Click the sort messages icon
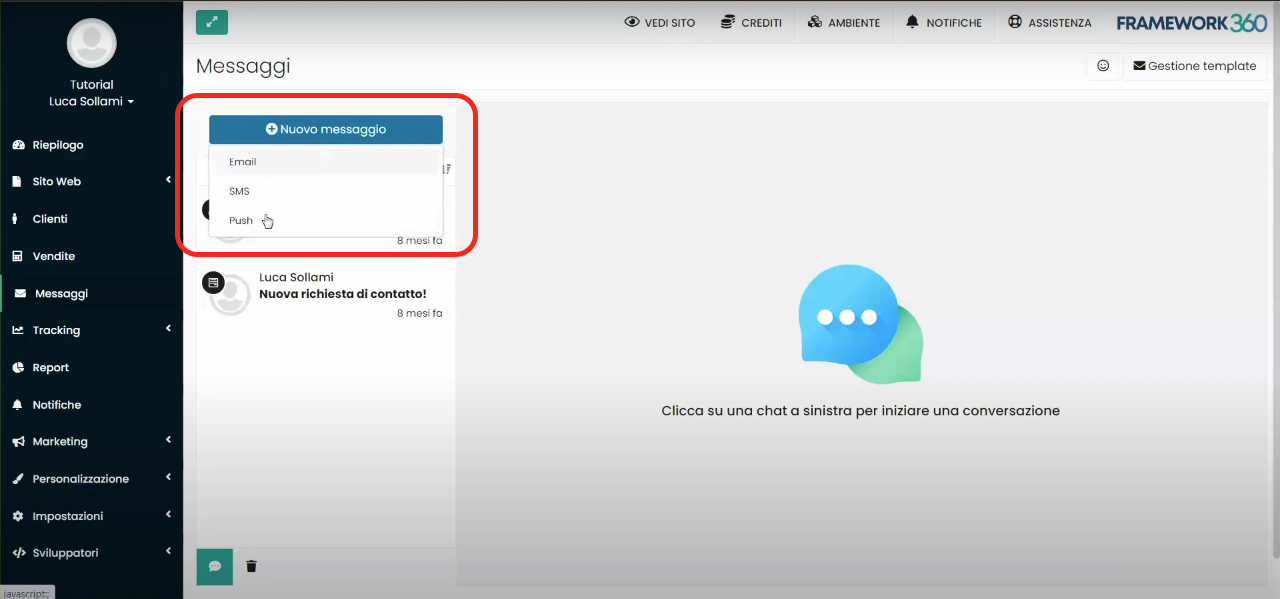The image size is (1280, 599). click(446, 168)
